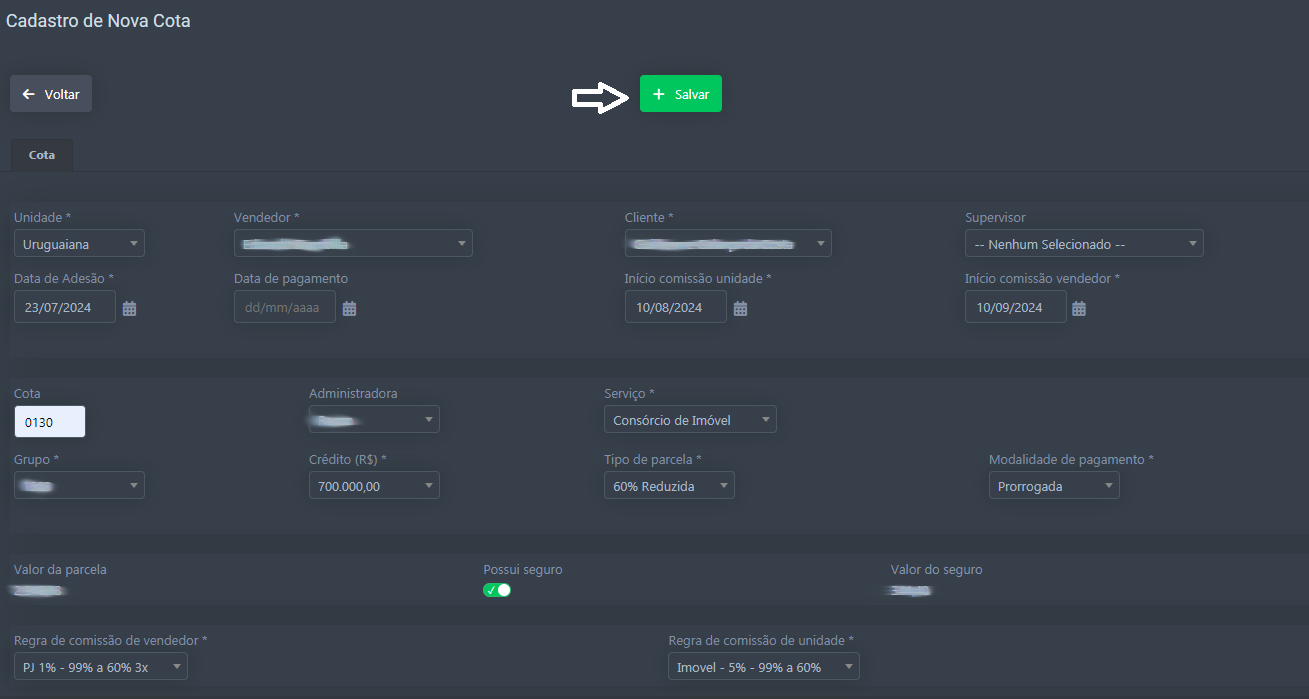The image size is (1309, 699).
Task: Go back using the Voltar button
Action: [51, 94]
